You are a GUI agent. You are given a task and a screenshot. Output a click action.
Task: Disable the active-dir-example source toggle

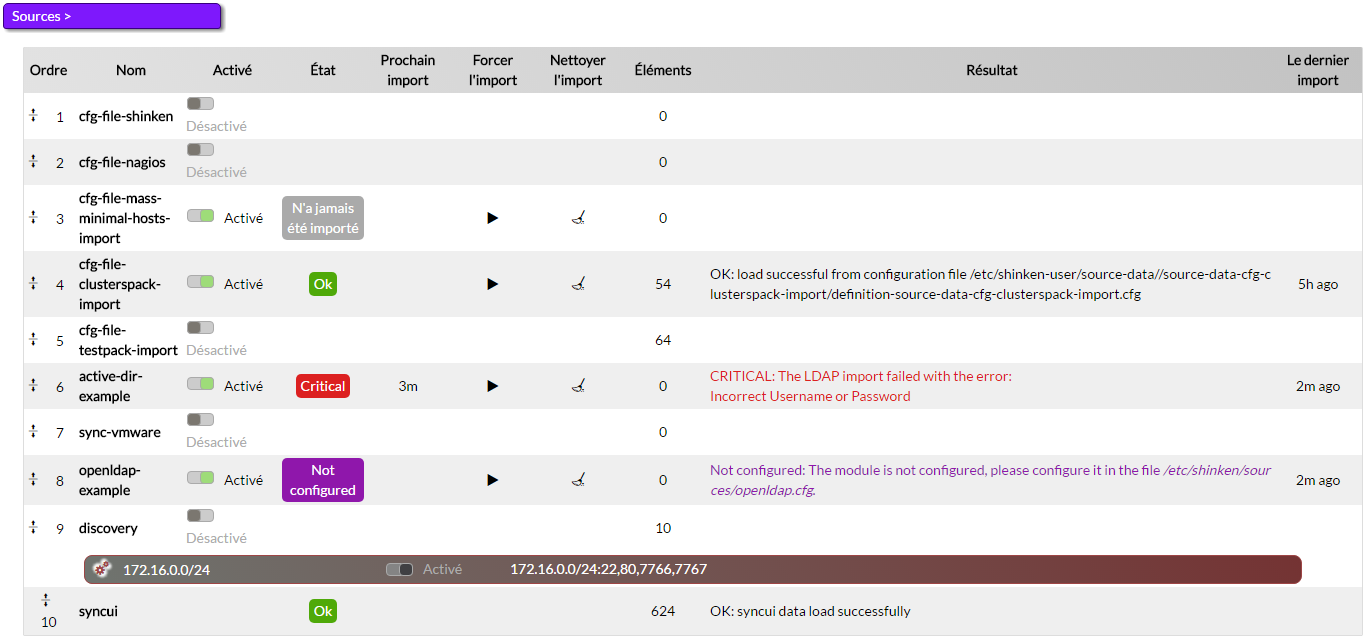(x=200, y=384)
